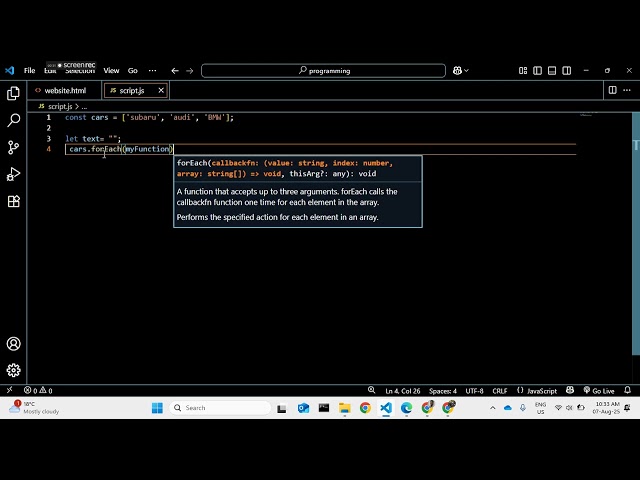Select JavaScript language mode in status bar
This screenshot has width=640, height=480.
click(x=541, y=391)
